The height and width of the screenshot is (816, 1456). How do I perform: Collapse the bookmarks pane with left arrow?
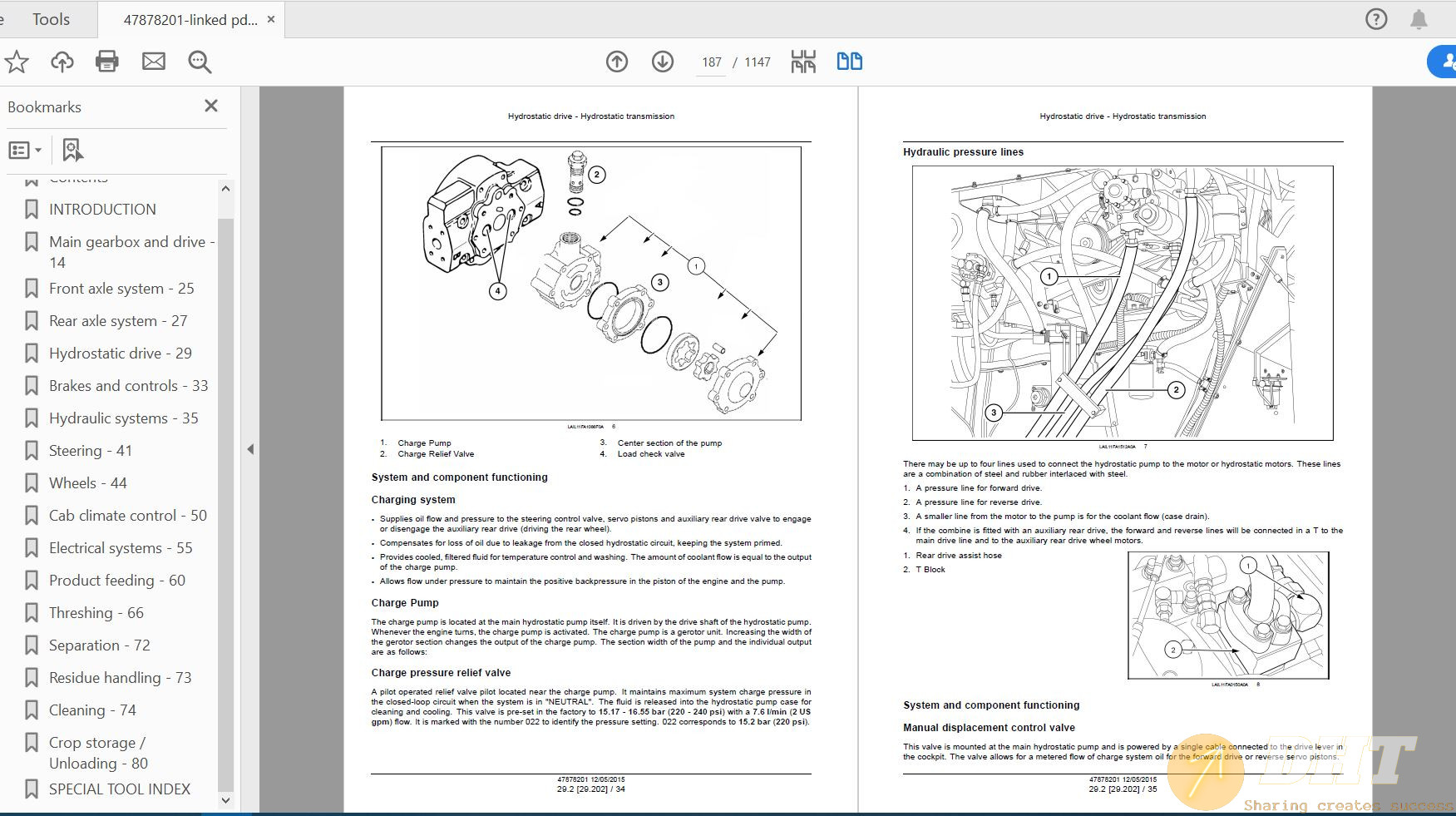(x=250, y=449)
